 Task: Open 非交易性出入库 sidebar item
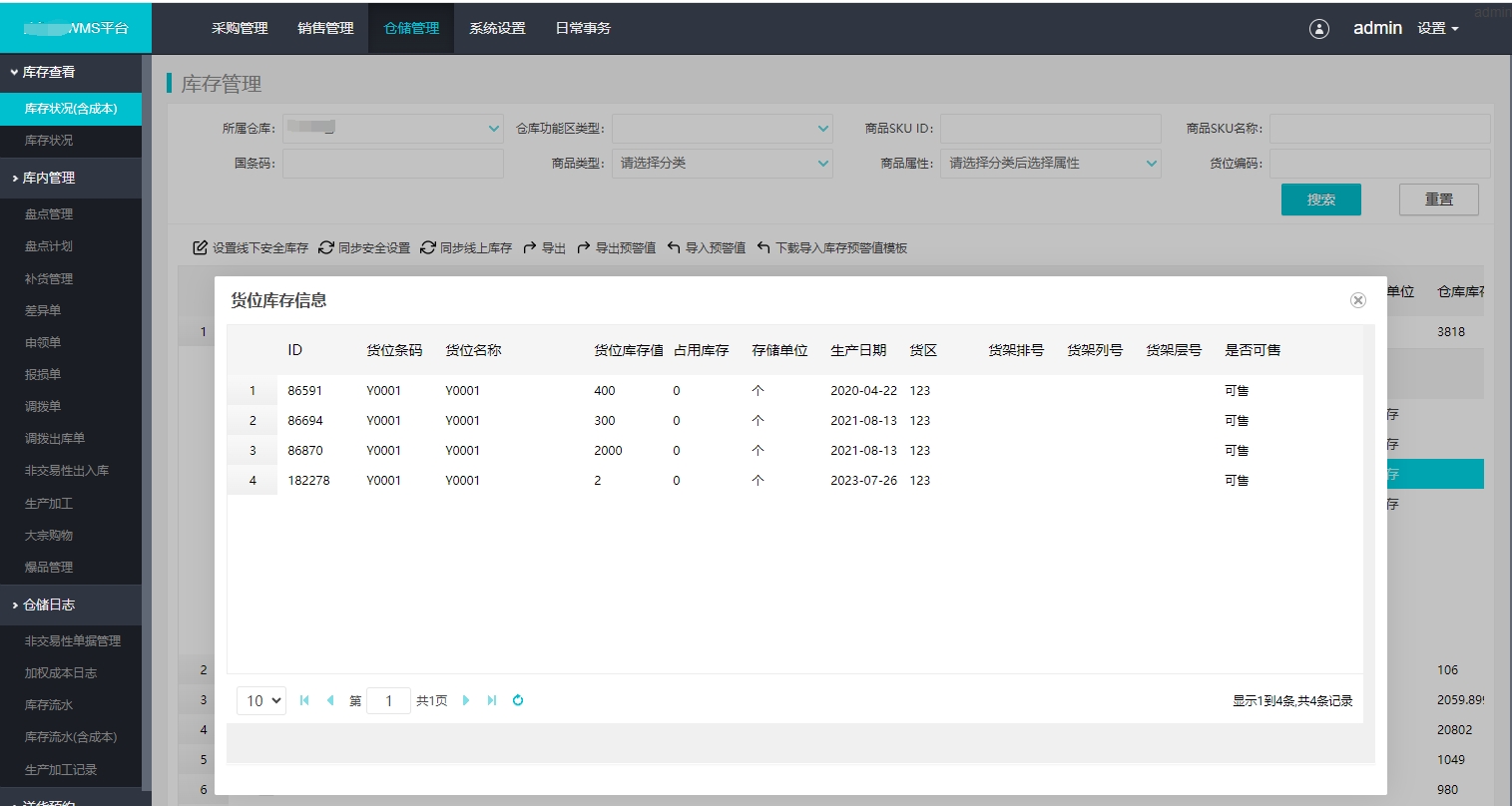coord(71,471)
